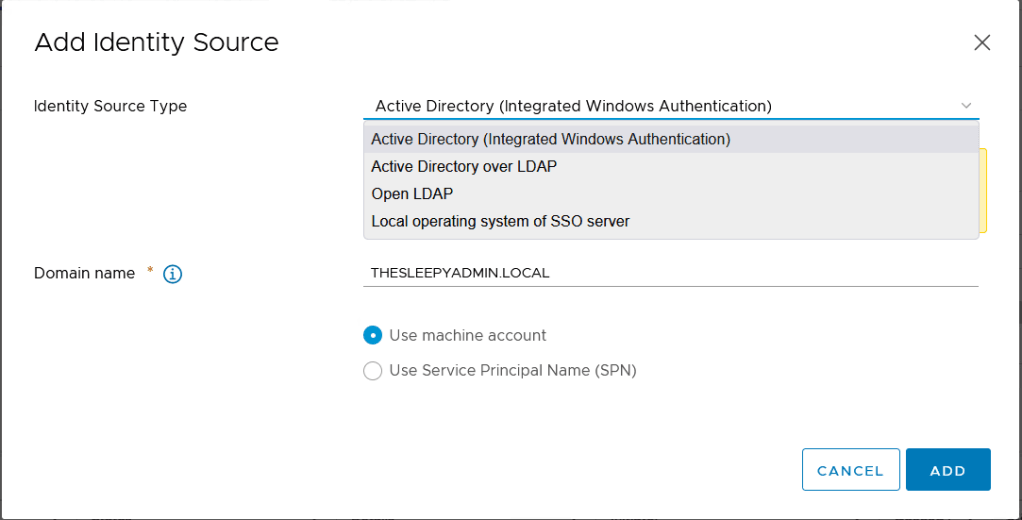Click the "Use Service Principal Name (SPN)" text
This screenshot has width=1022, height=520.
(x=512, y=370)
